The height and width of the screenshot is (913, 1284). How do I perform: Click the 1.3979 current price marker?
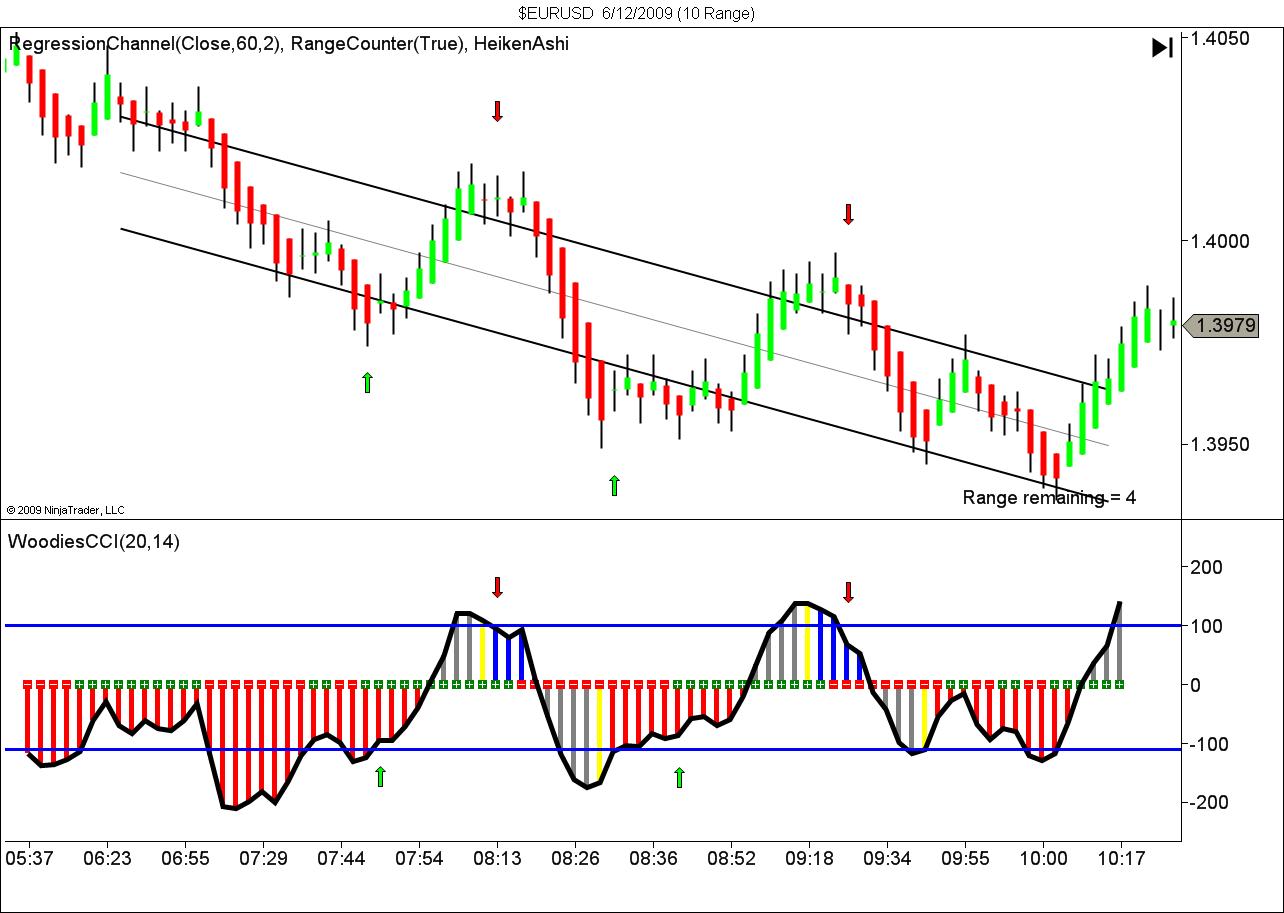1219,325
